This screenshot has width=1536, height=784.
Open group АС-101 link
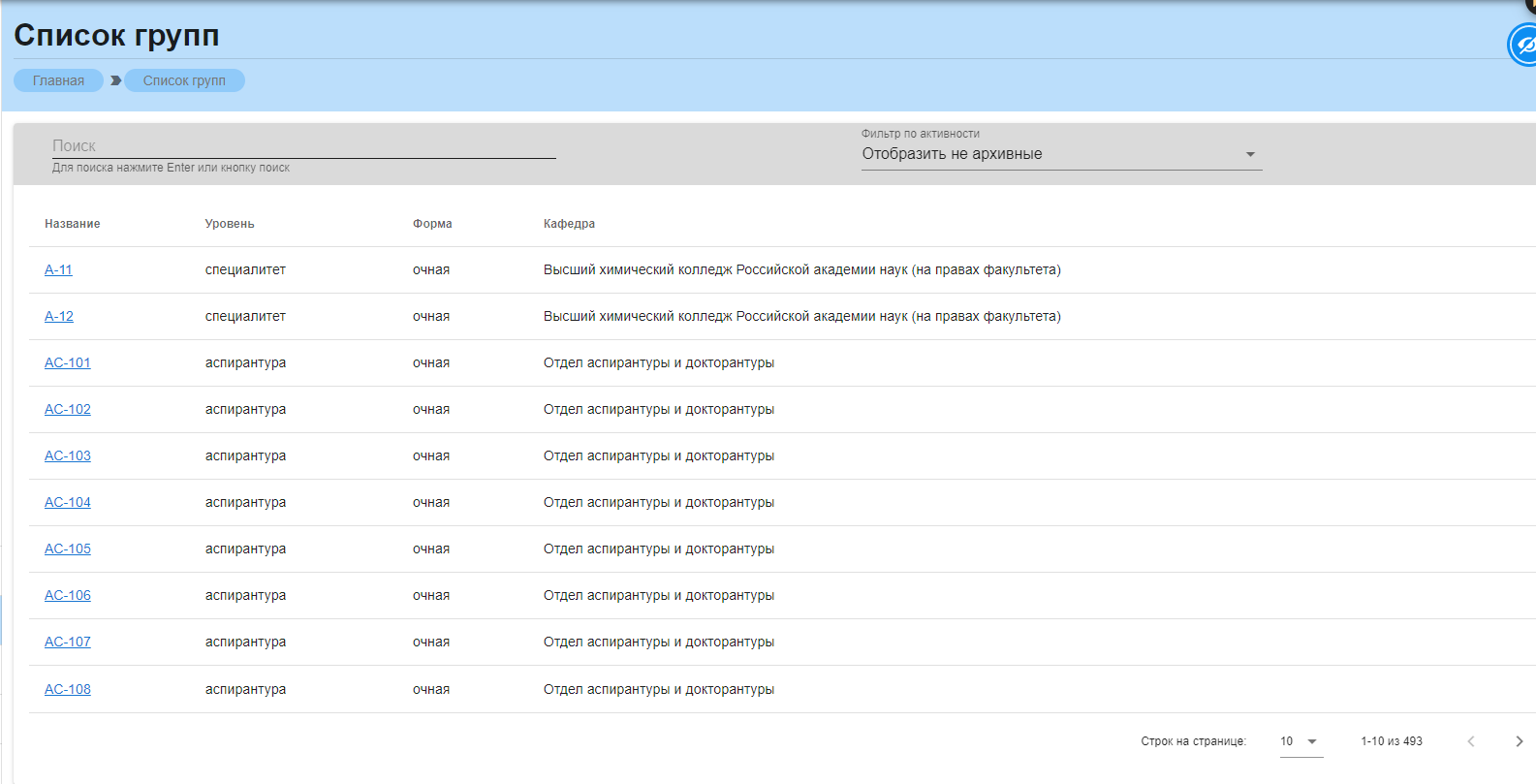point(68,363)
